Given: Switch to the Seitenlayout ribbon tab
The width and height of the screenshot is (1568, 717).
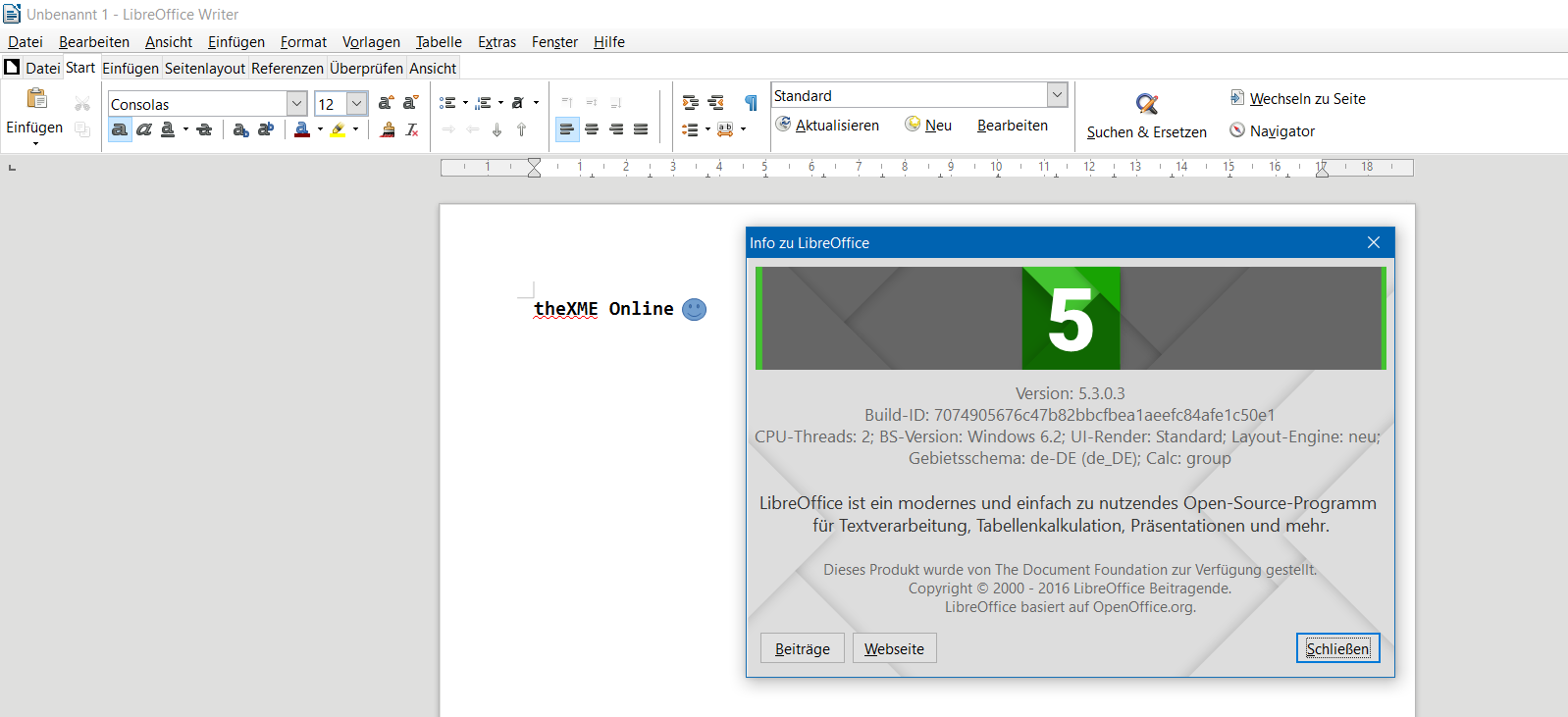Looking at the screenshot, I should pos(204,69).
